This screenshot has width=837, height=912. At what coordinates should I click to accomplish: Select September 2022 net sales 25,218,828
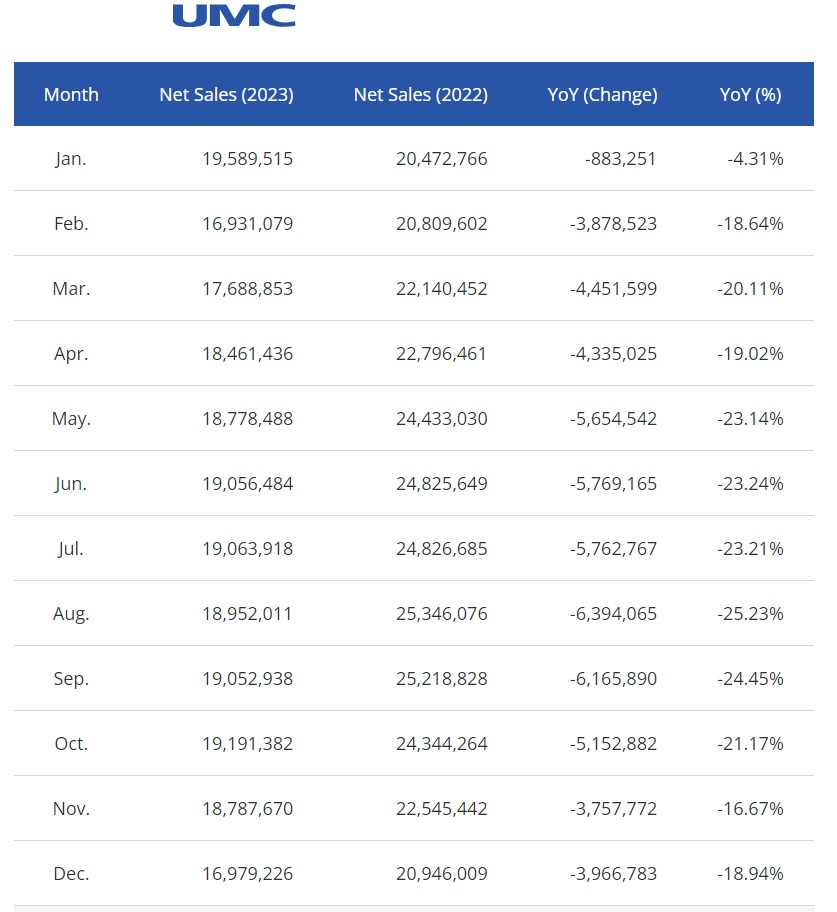point(441,679)
